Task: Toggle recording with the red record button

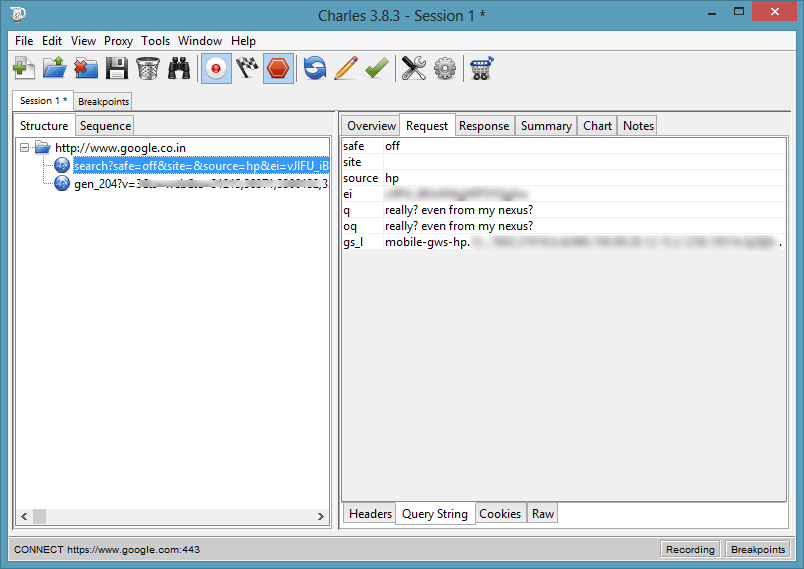Action: point(216,68)
